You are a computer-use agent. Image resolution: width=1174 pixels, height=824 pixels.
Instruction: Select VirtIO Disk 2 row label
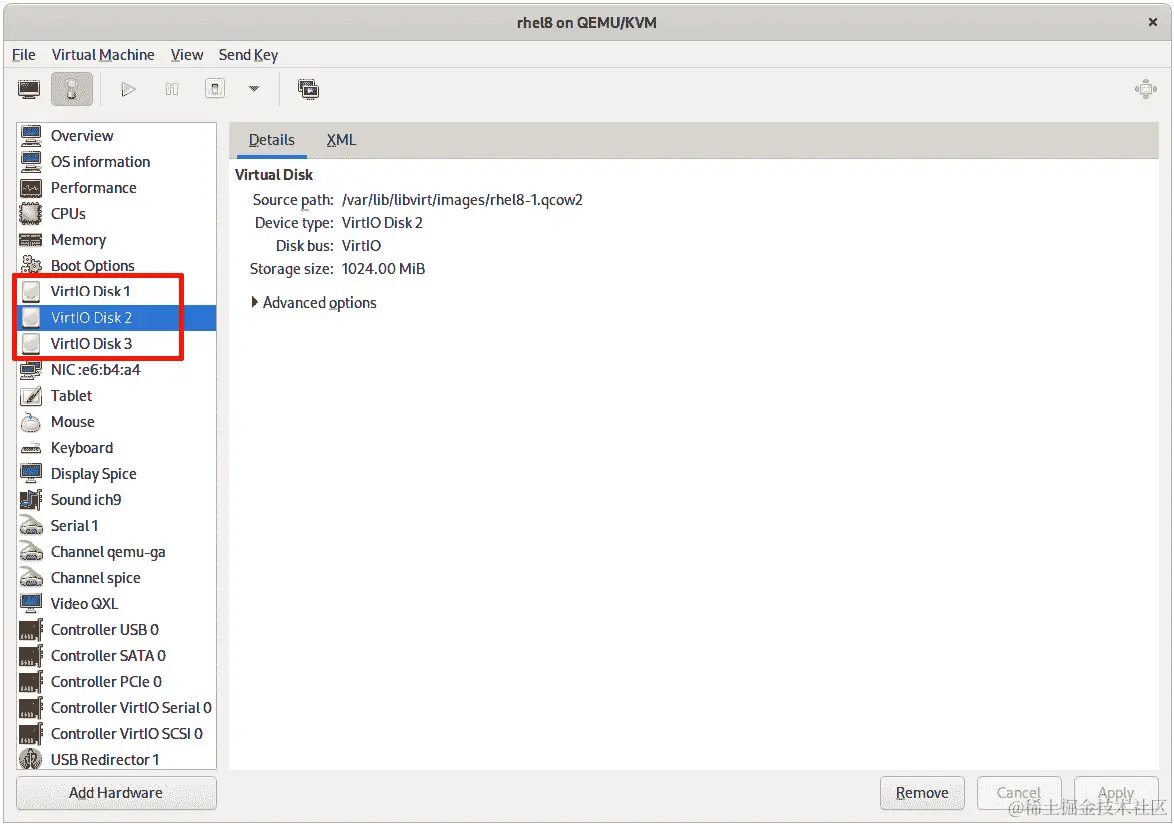click(91, 317)
